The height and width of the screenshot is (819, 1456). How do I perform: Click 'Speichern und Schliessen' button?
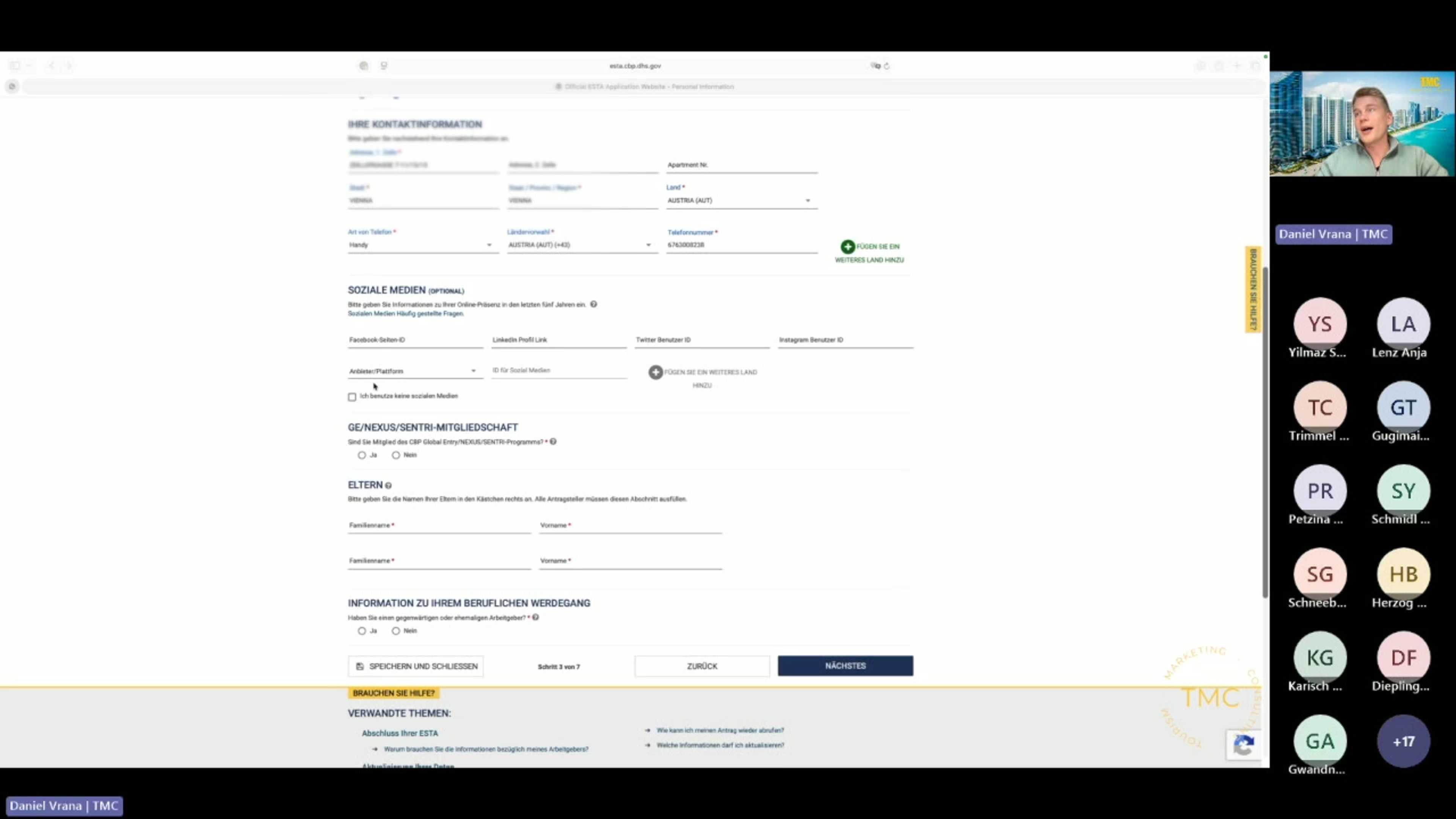pyautogui.click(x=416, y=667)
